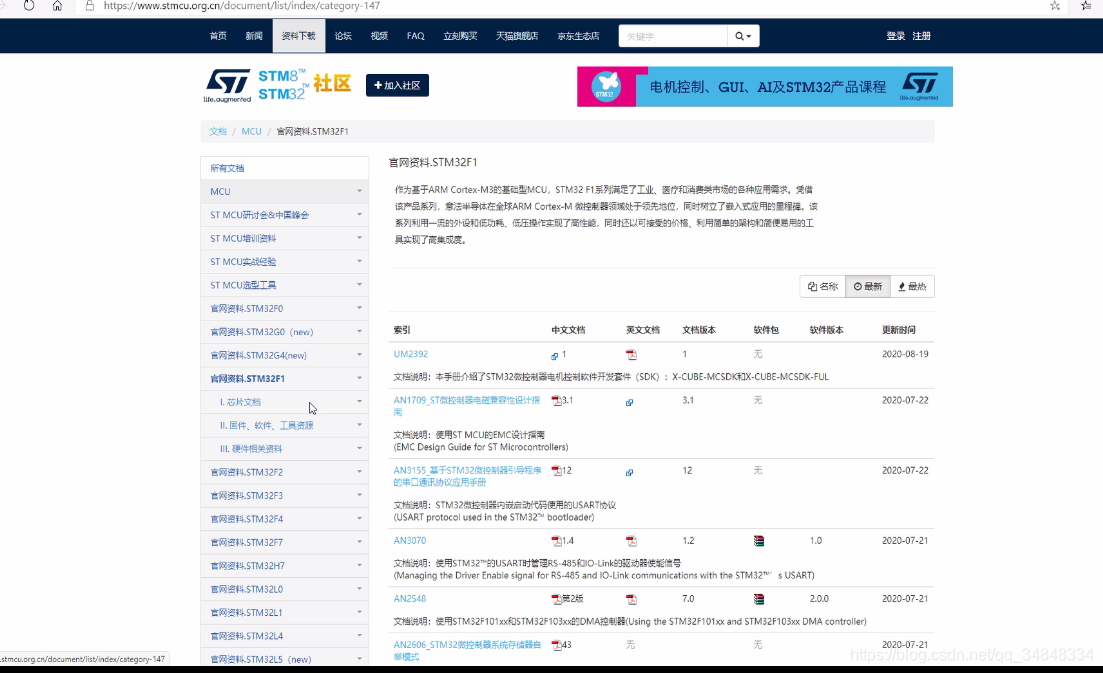Open 京东生态店 in top navigation
Screen dimensions: 1103x673
tap(578, 36)
